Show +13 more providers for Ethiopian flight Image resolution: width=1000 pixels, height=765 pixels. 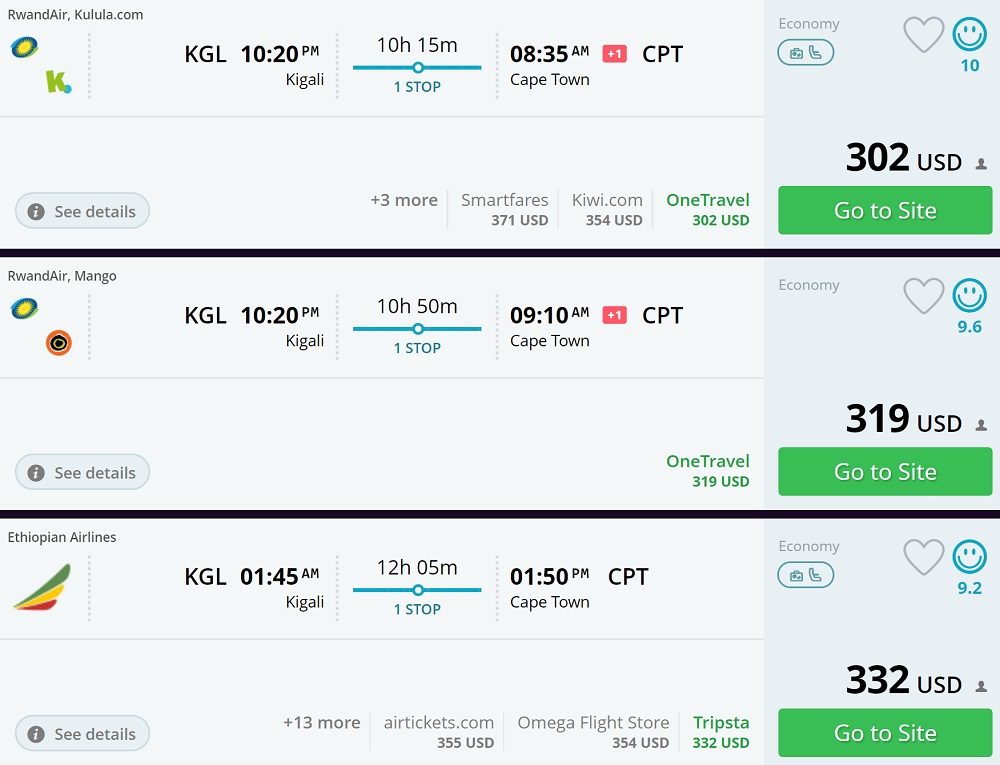[321, 722]
